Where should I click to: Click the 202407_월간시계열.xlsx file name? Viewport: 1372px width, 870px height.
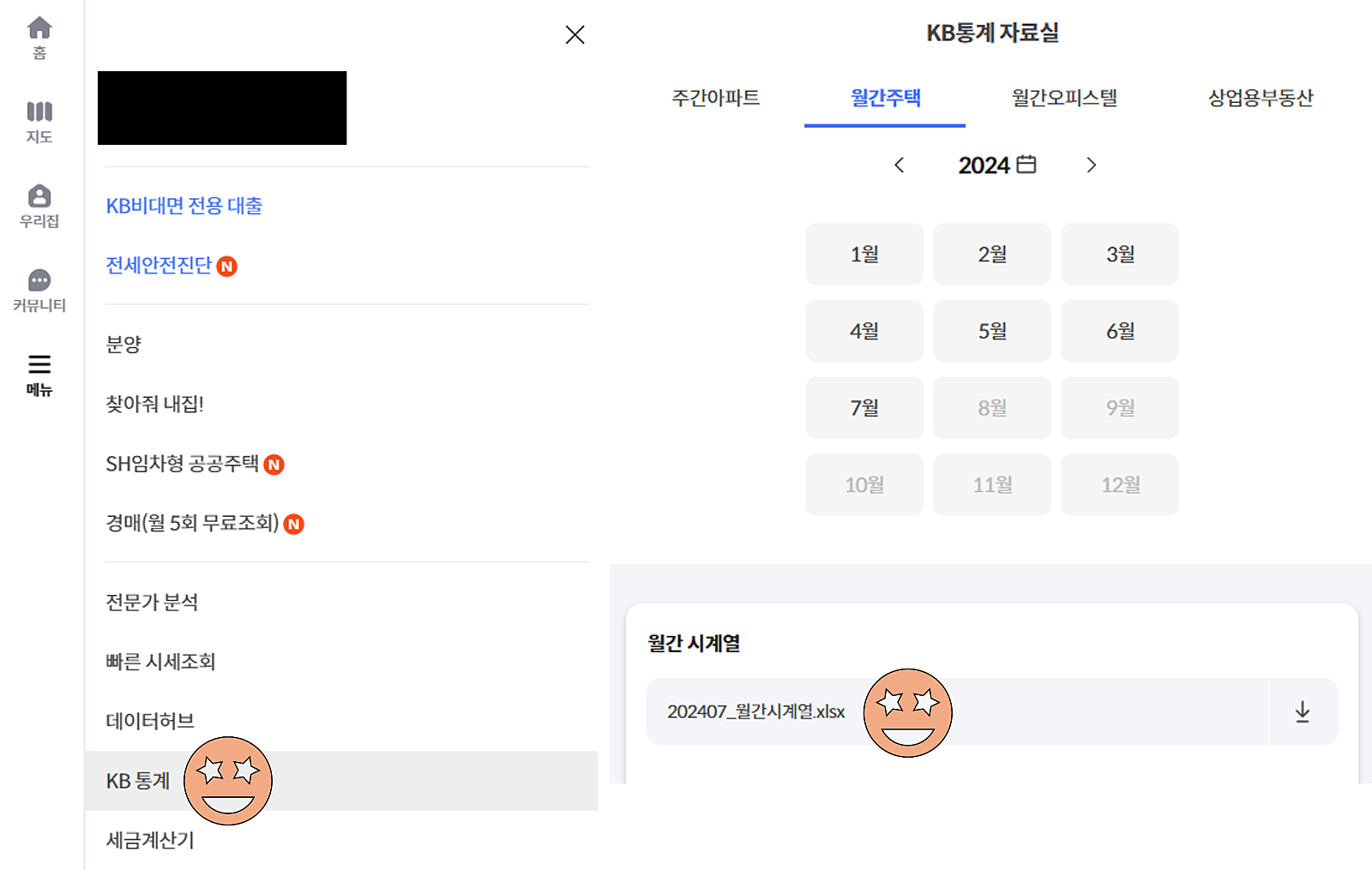(x=756, y=711)
